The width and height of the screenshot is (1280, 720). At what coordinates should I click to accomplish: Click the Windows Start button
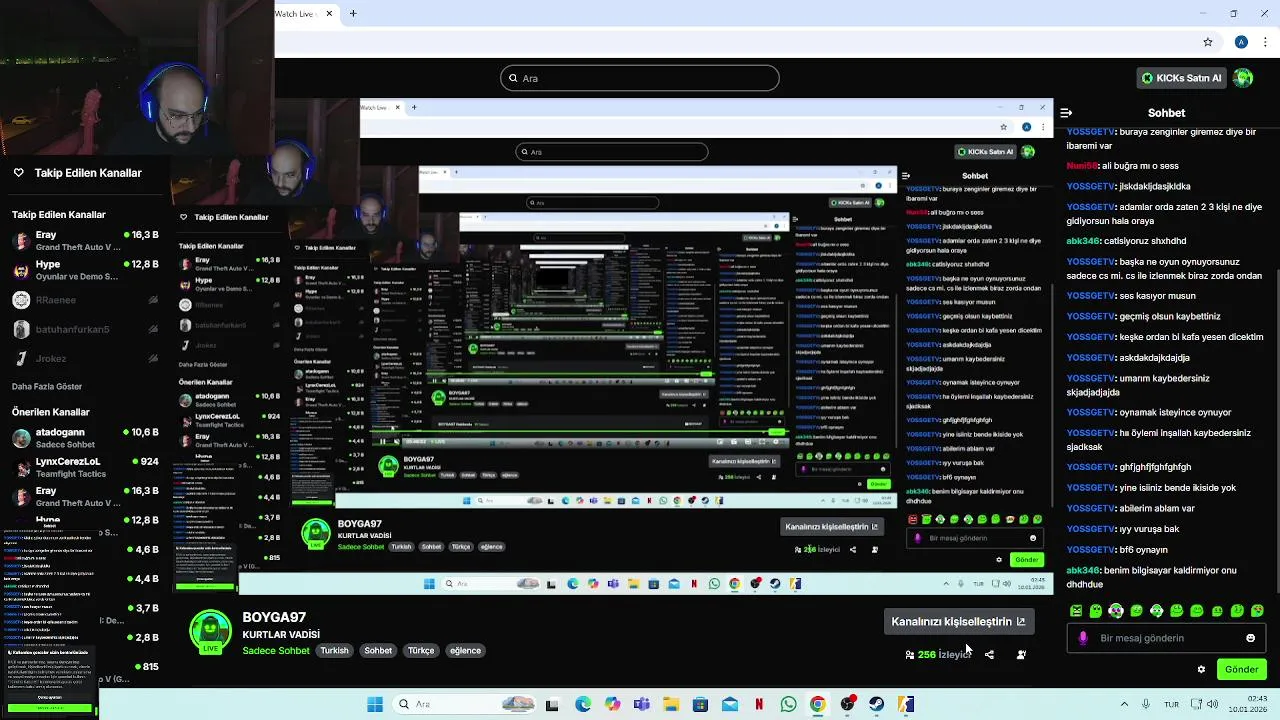point(375,704)
